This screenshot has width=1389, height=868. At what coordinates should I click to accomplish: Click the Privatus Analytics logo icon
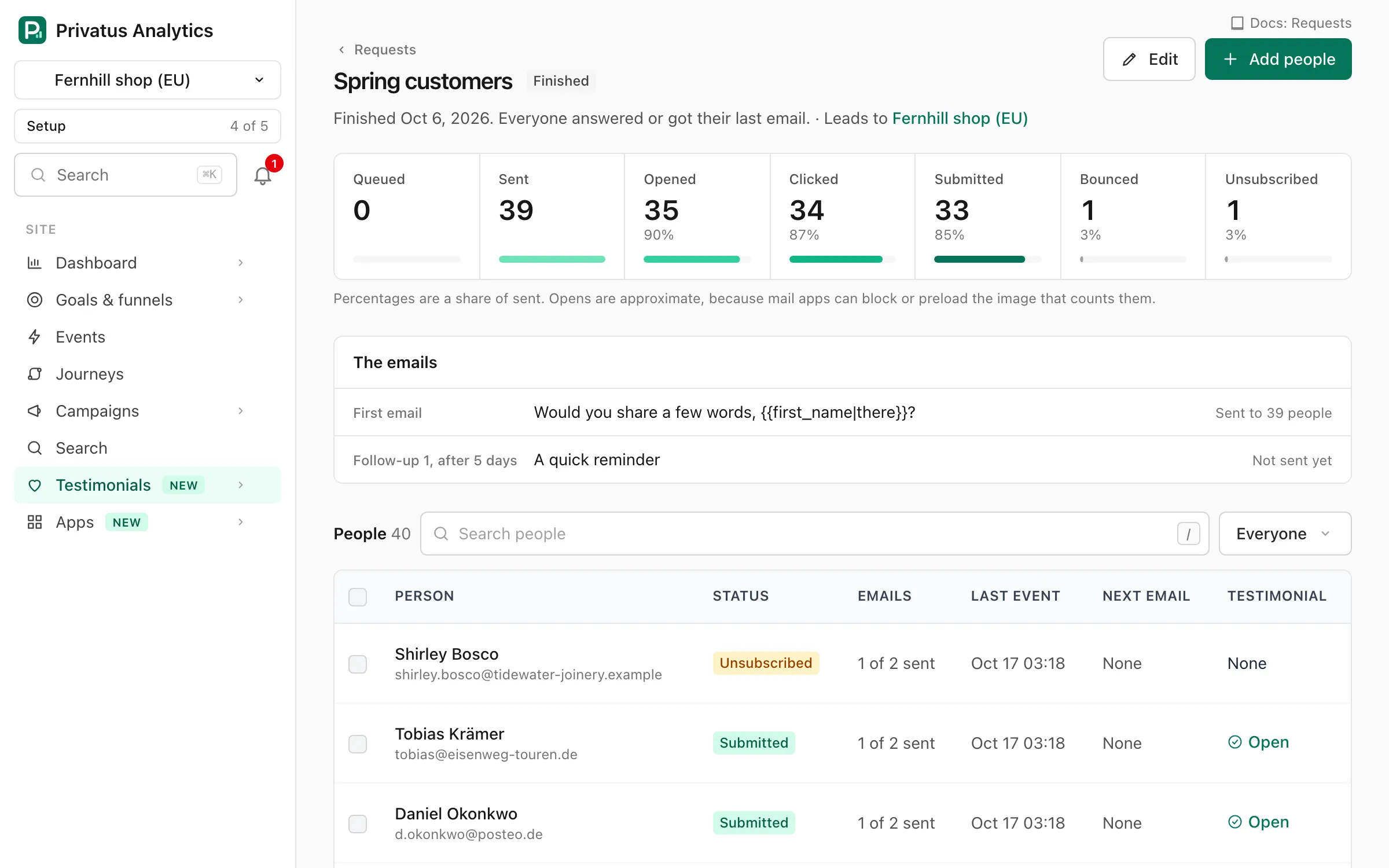(x=32, y=30)
